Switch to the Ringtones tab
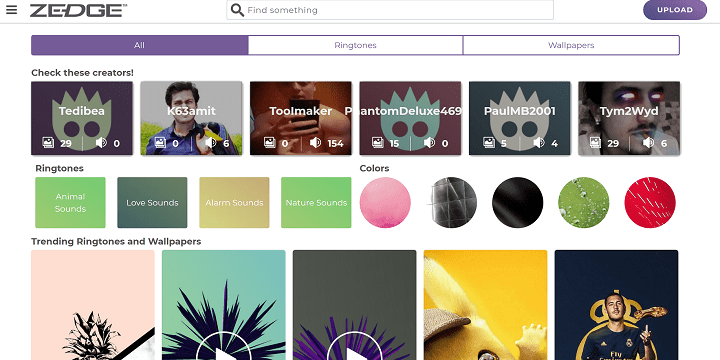The image size is (720, 360). point(355,45)
